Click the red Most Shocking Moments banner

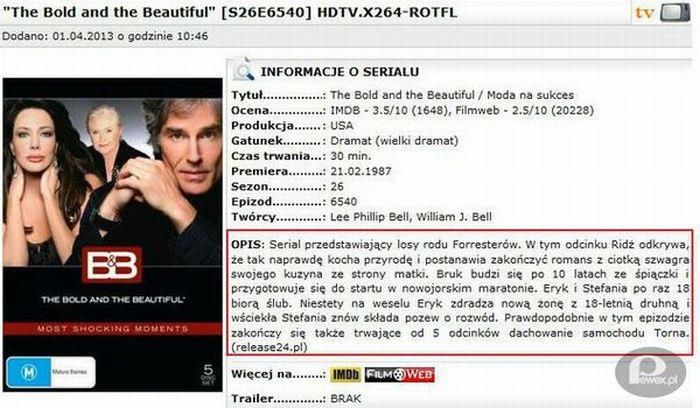[112, 329]
